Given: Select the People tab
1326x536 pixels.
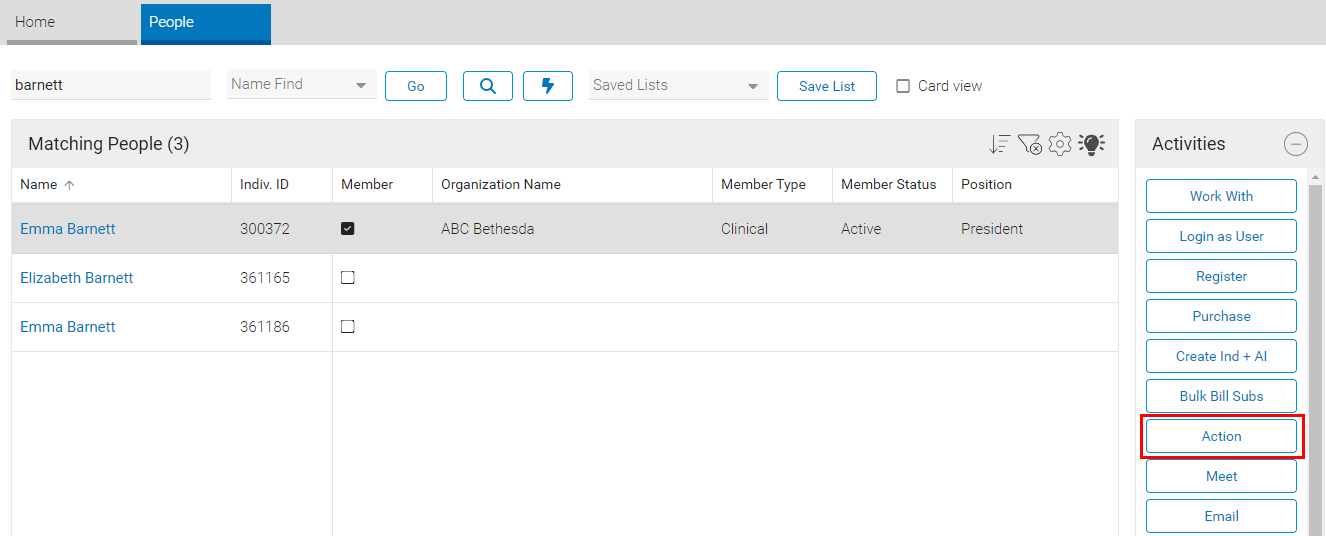Looking at the screenshot, I should tap(206, 22).
